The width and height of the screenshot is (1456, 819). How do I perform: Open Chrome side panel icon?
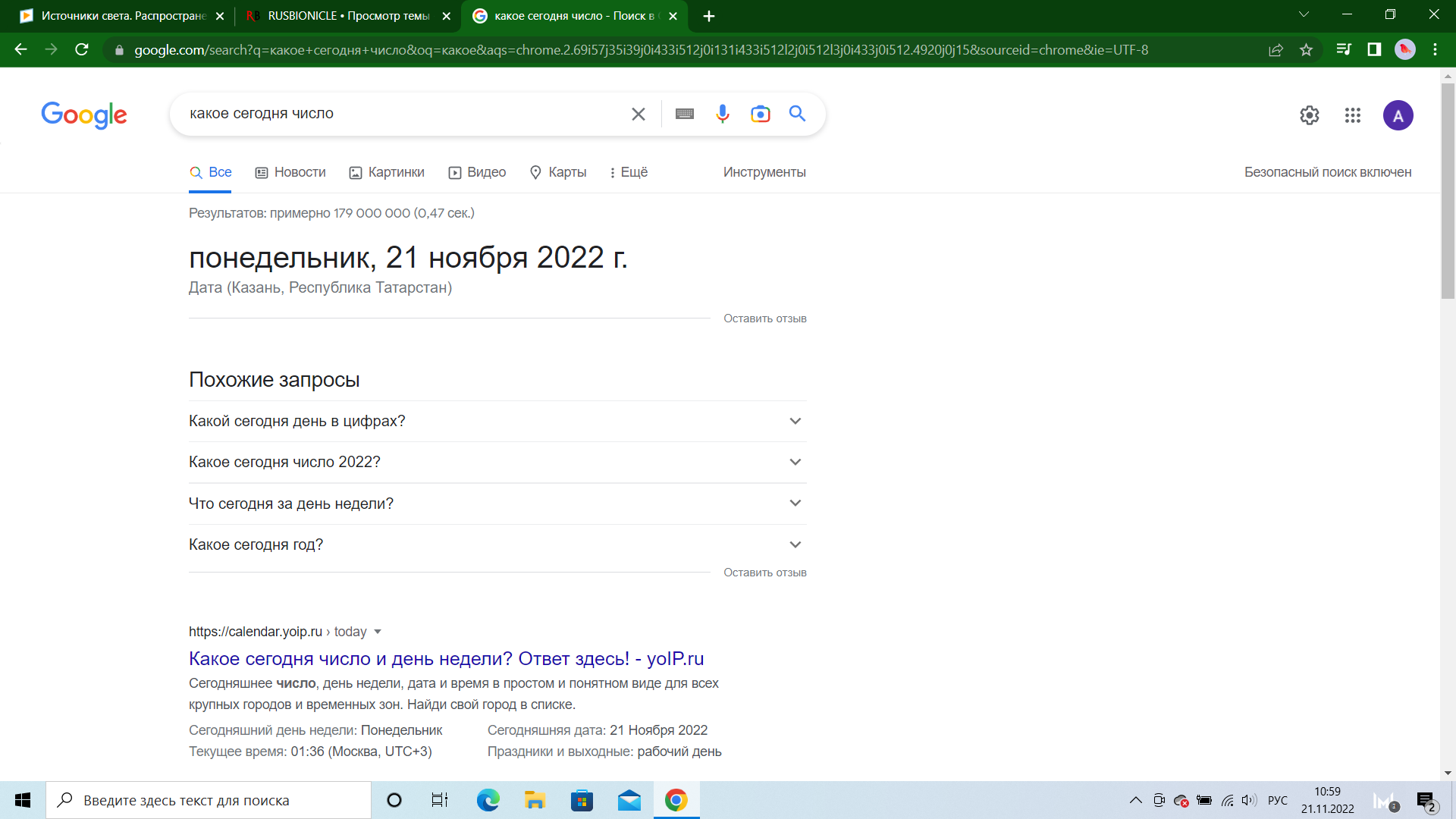tap(1374, 50)
